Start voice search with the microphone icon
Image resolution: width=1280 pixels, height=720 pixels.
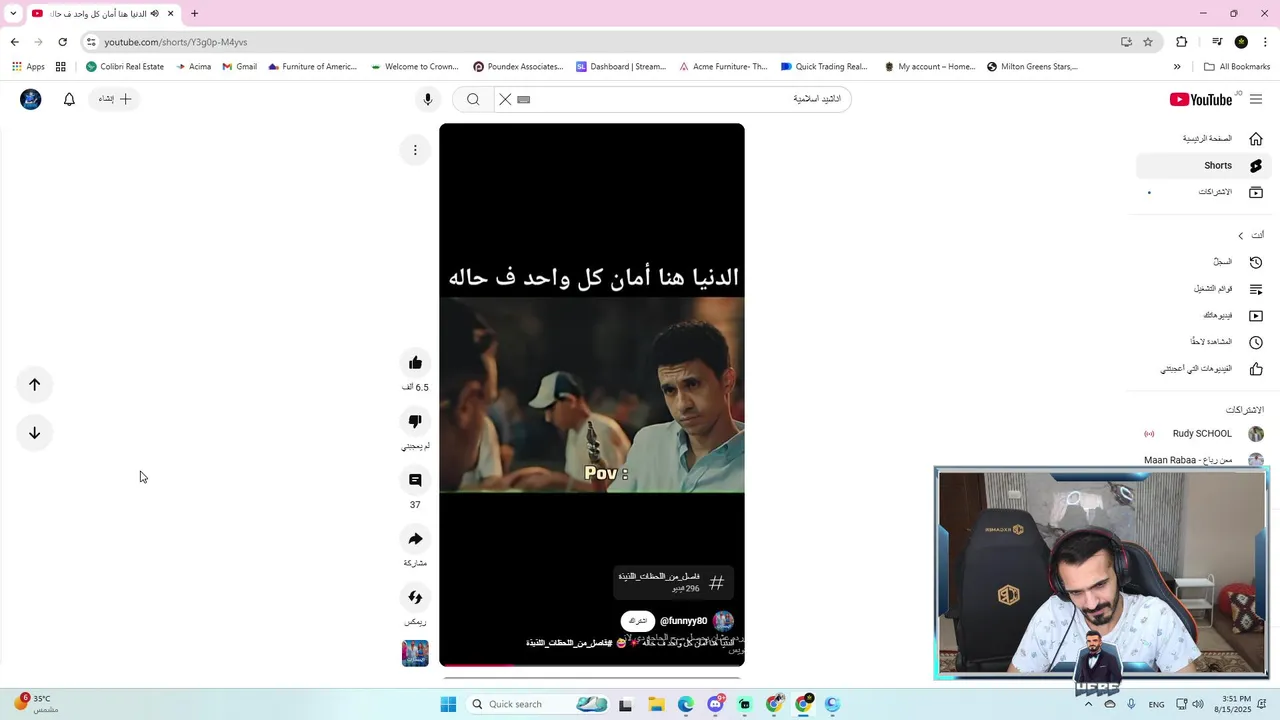[428, 99]
